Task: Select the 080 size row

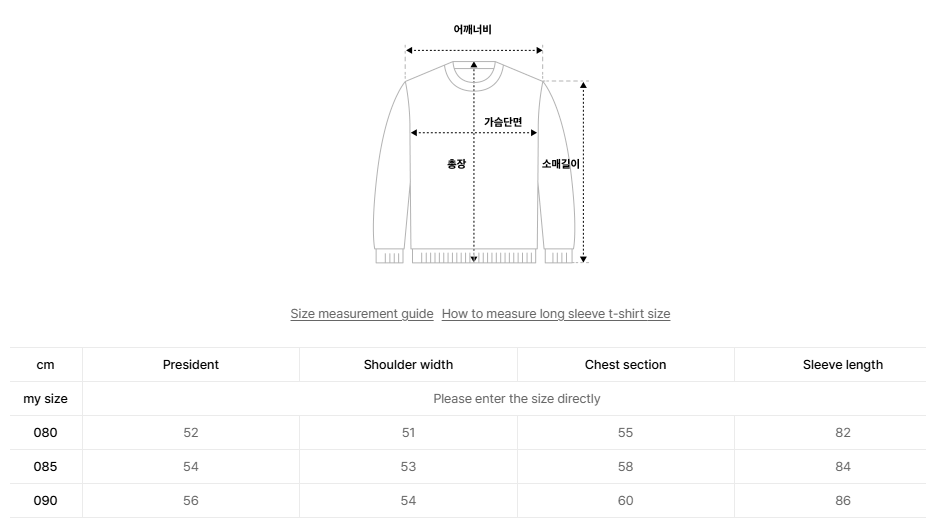Action: point(46,433)
